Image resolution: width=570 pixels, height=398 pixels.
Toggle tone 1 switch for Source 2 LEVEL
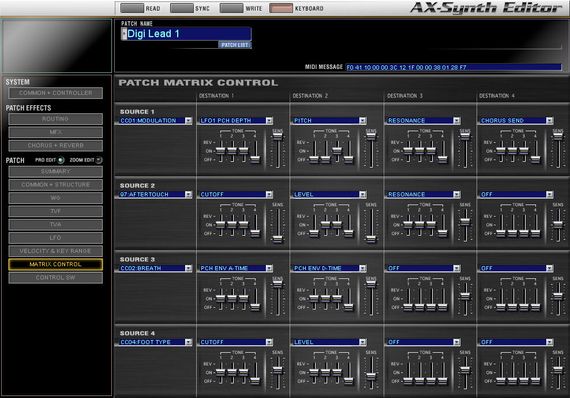(314, 233)
